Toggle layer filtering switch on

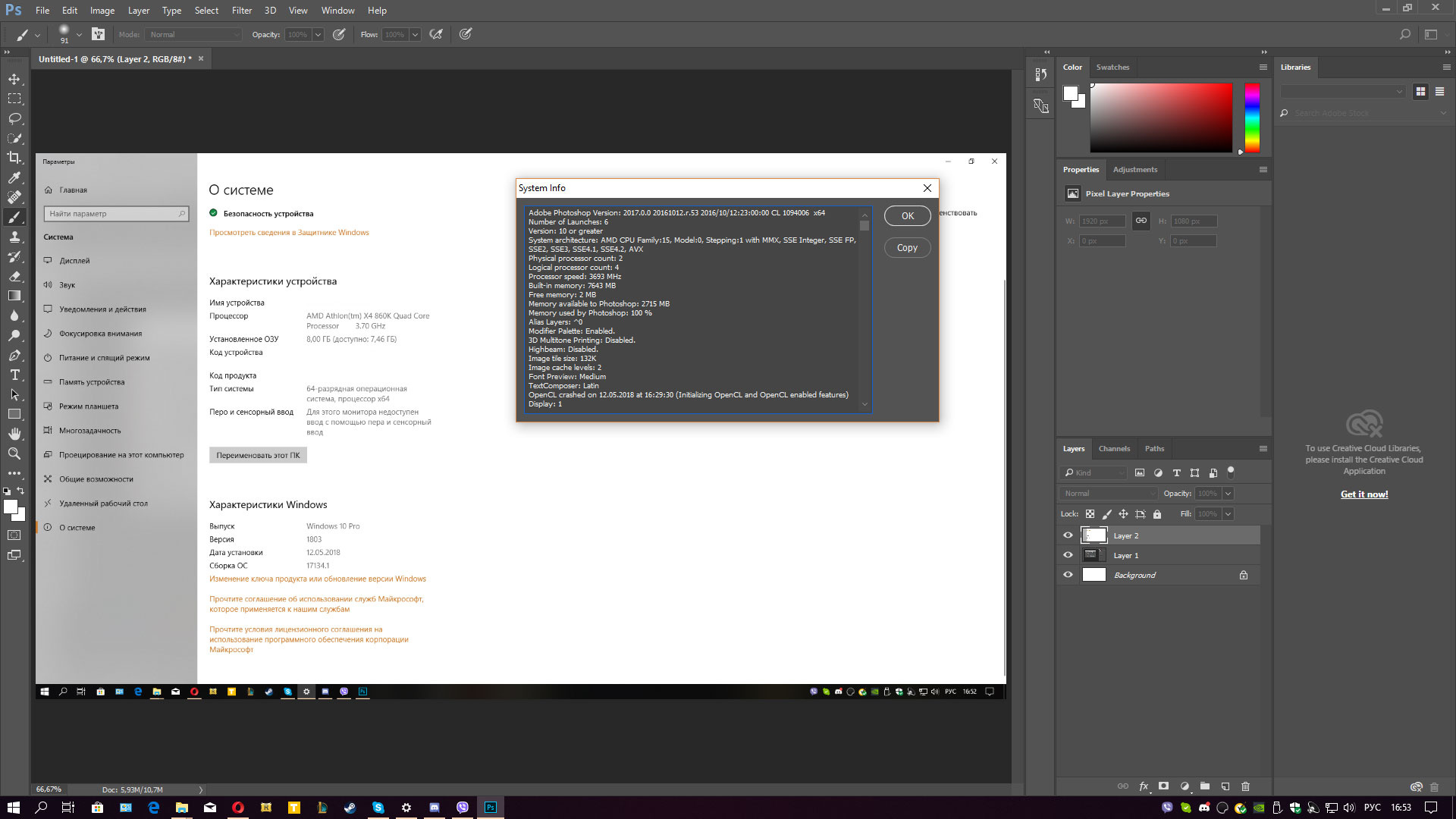click(1231, 472)
